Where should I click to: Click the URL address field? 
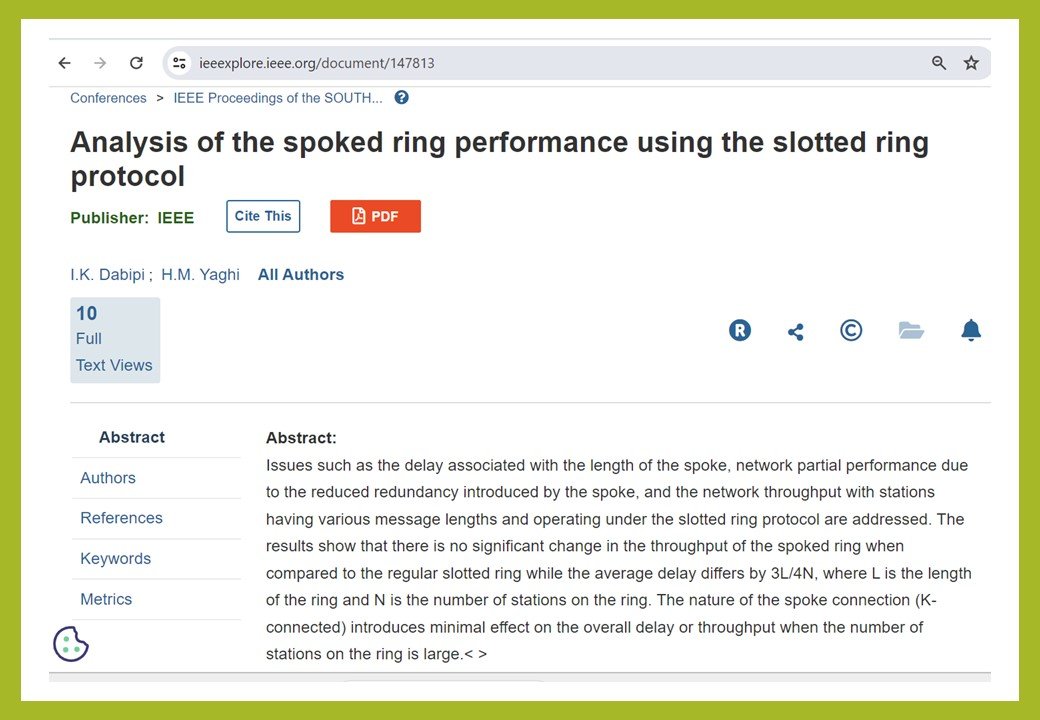point(550,63)
